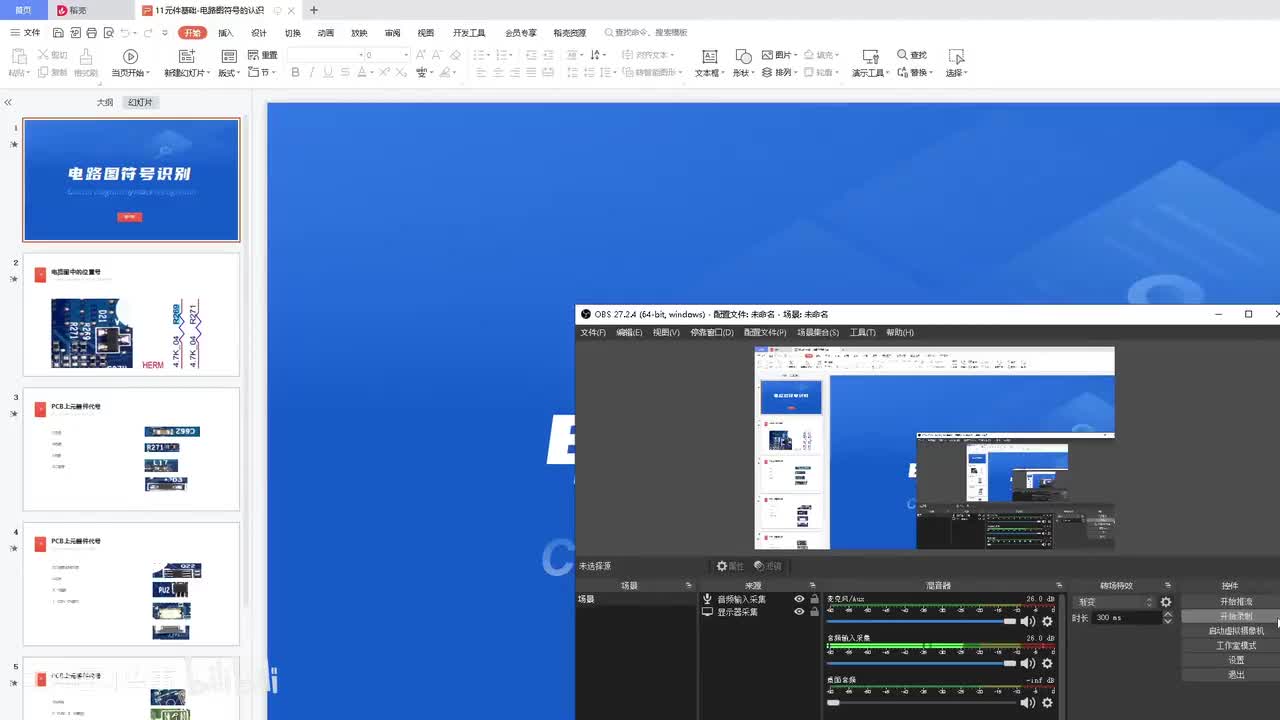Click the 桌面音频 volume slider

click(921, 703)
